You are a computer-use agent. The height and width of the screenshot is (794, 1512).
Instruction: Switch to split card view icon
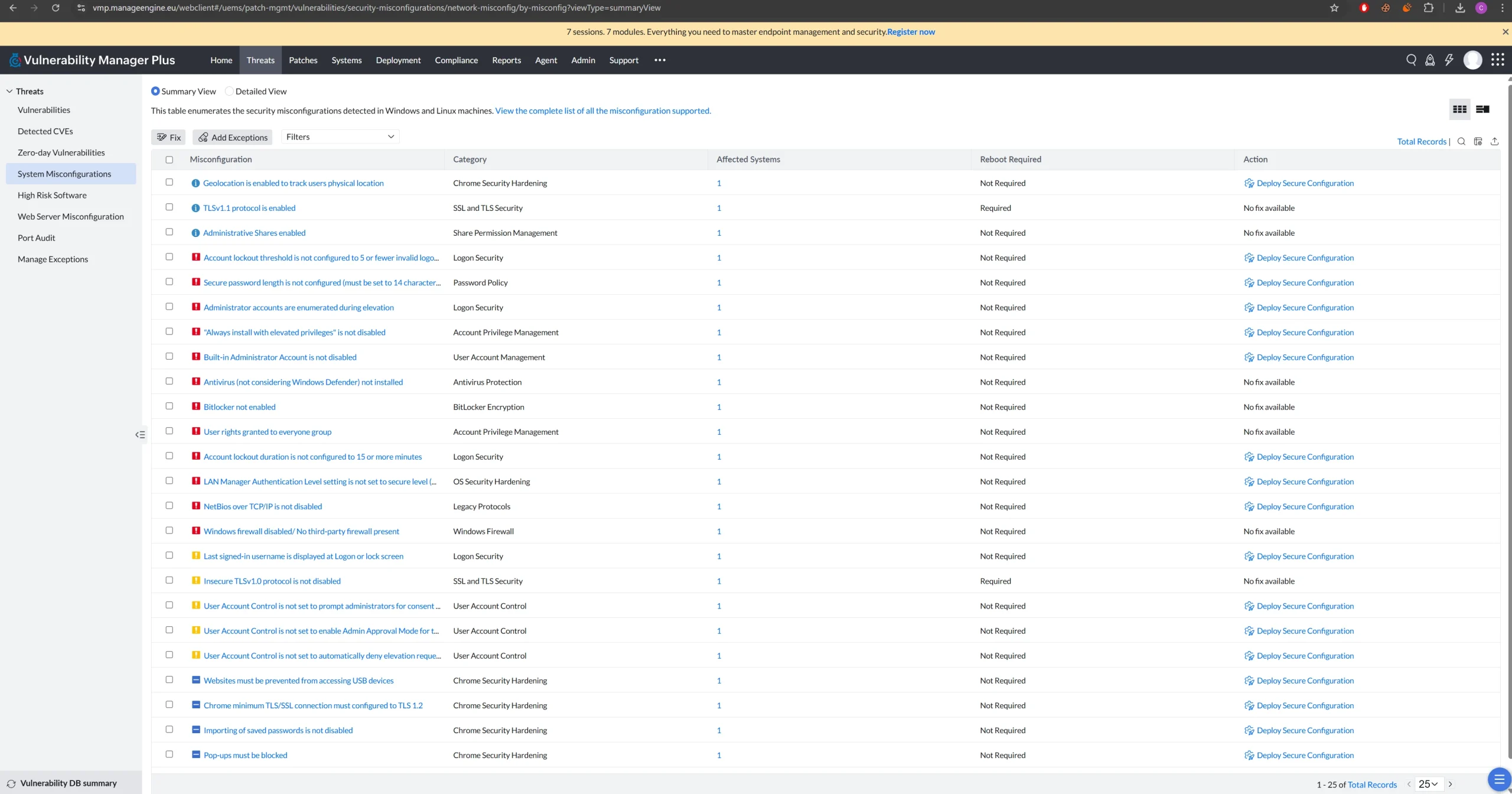point(1482,109)
